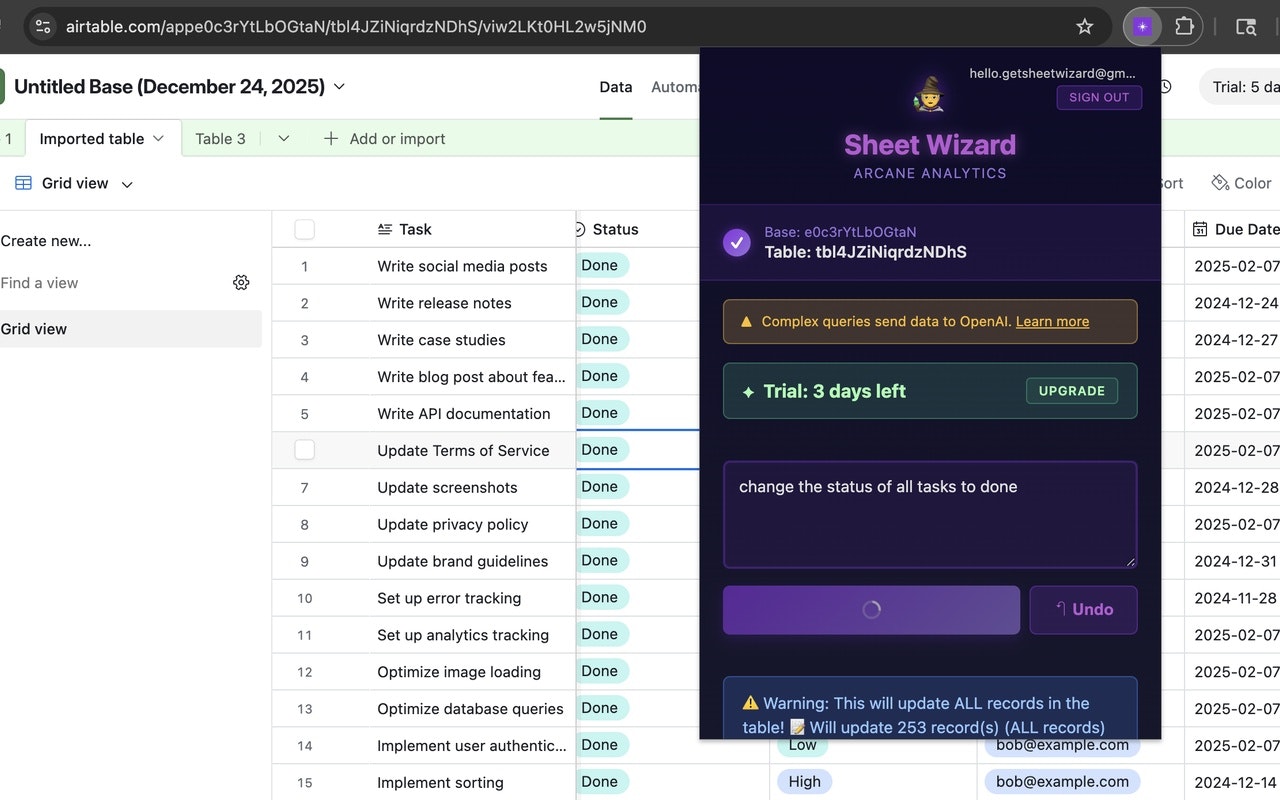Click the grid view icon beside Grid view label
The image size is (1280, 800).
[x=22, y=183]
